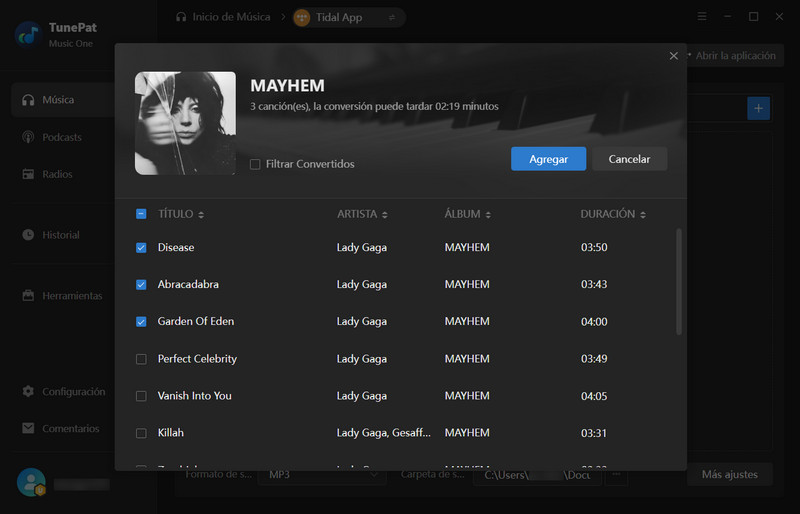Toggle the select-all checkbox beside TÍTULO

[x=141, y=214]
